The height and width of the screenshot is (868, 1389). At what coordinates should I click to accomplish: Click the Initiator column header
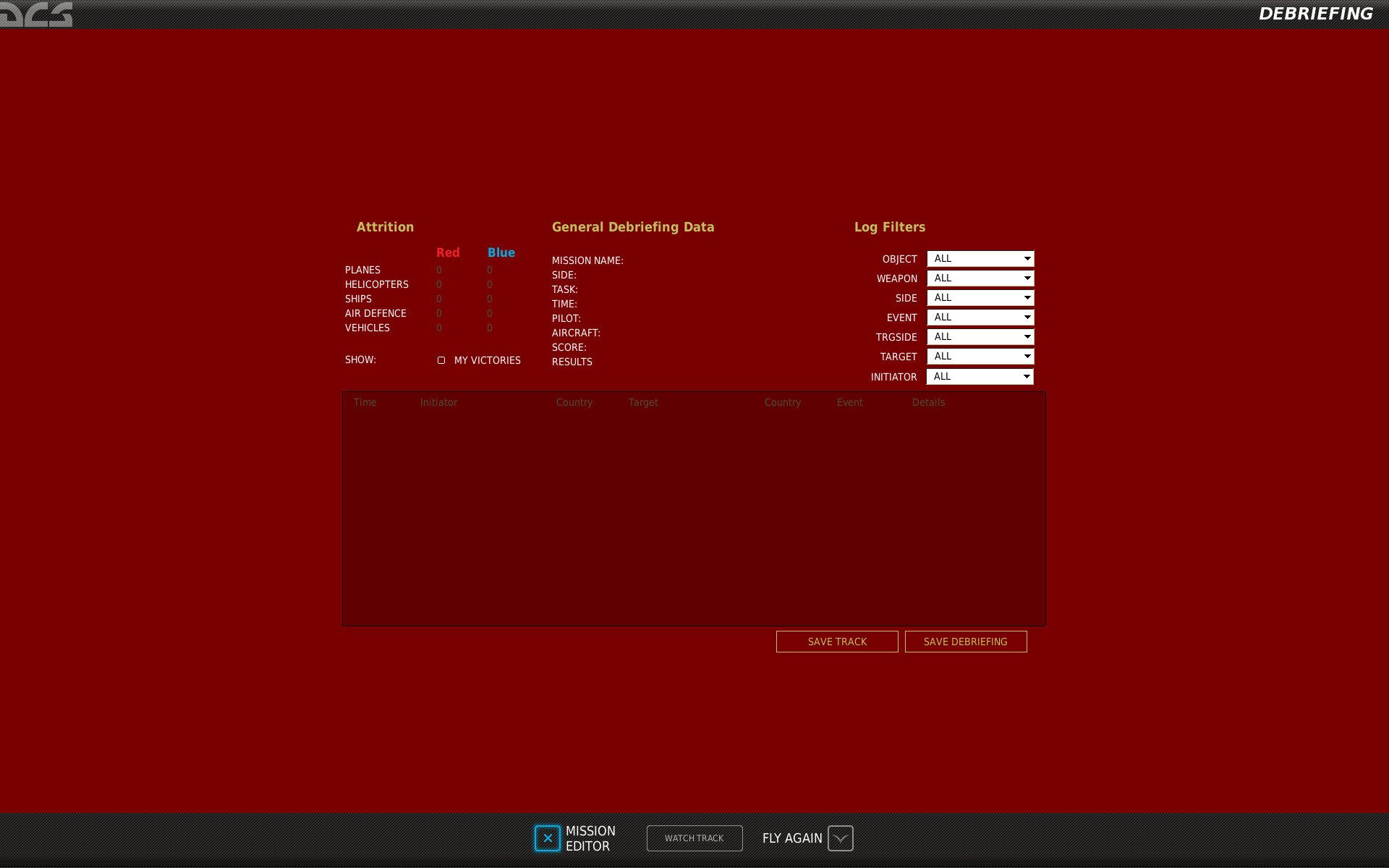tap(438, 402)
